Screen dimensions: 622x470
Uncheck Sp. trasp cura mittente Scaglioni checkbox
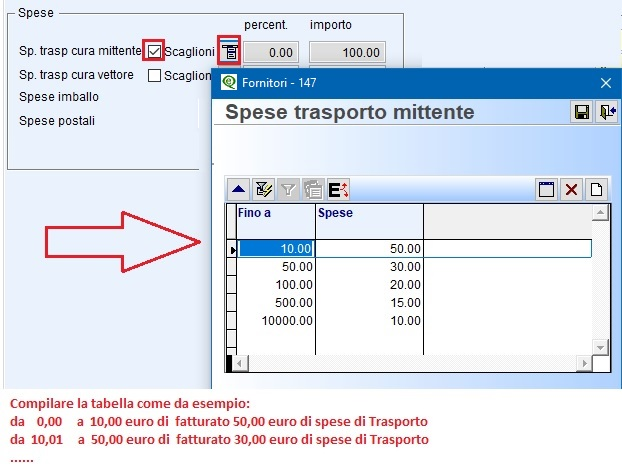tap(154, 51)
